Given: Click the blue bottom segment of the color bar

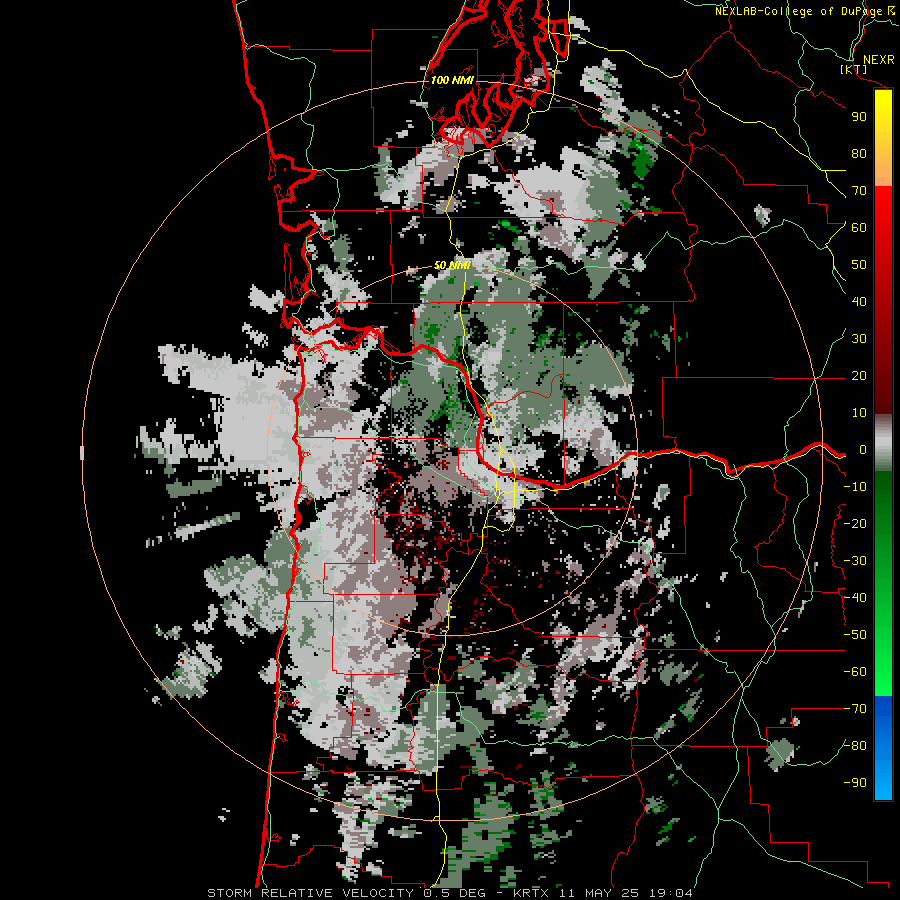Looking at the screenshot, I should [x=883, y=748].
